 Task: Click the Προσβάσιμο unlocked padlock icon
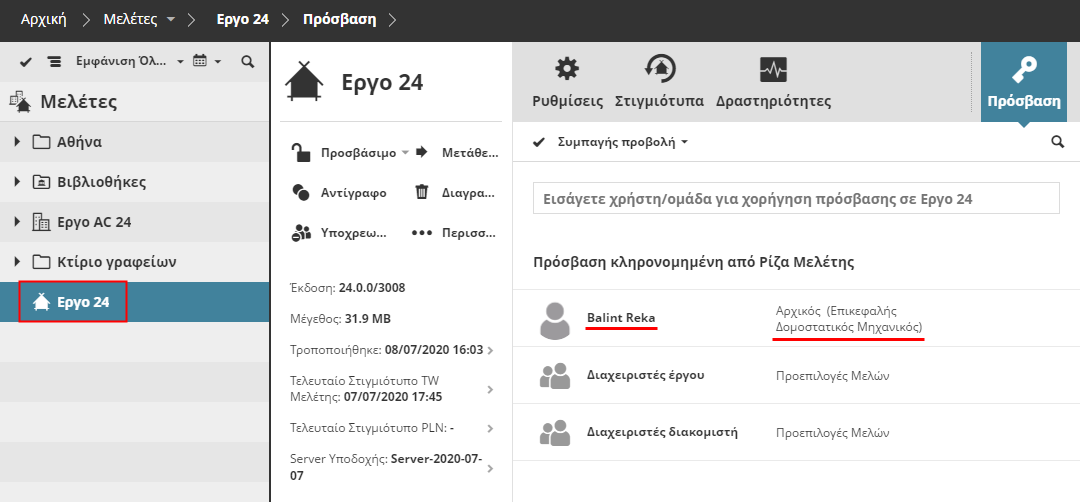[x=300, y=153]
